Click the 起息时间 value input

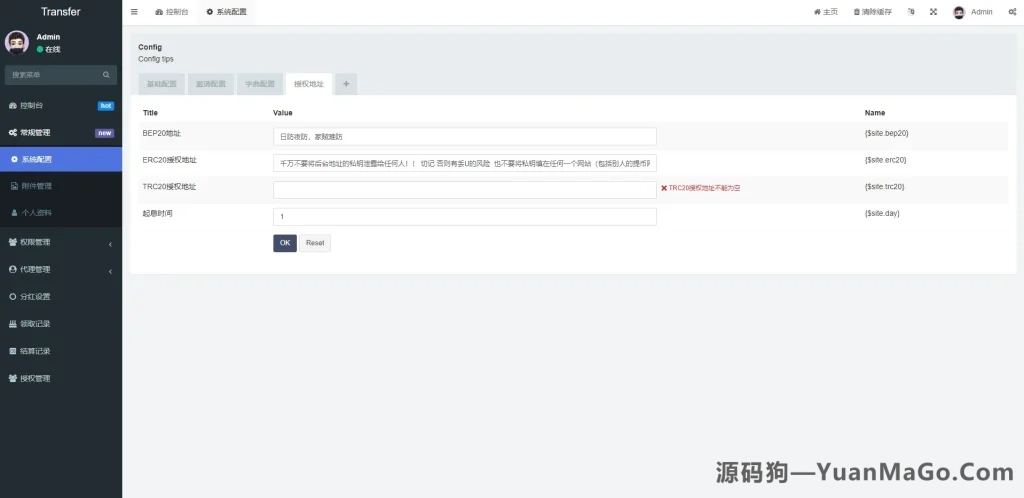[464, 217]
